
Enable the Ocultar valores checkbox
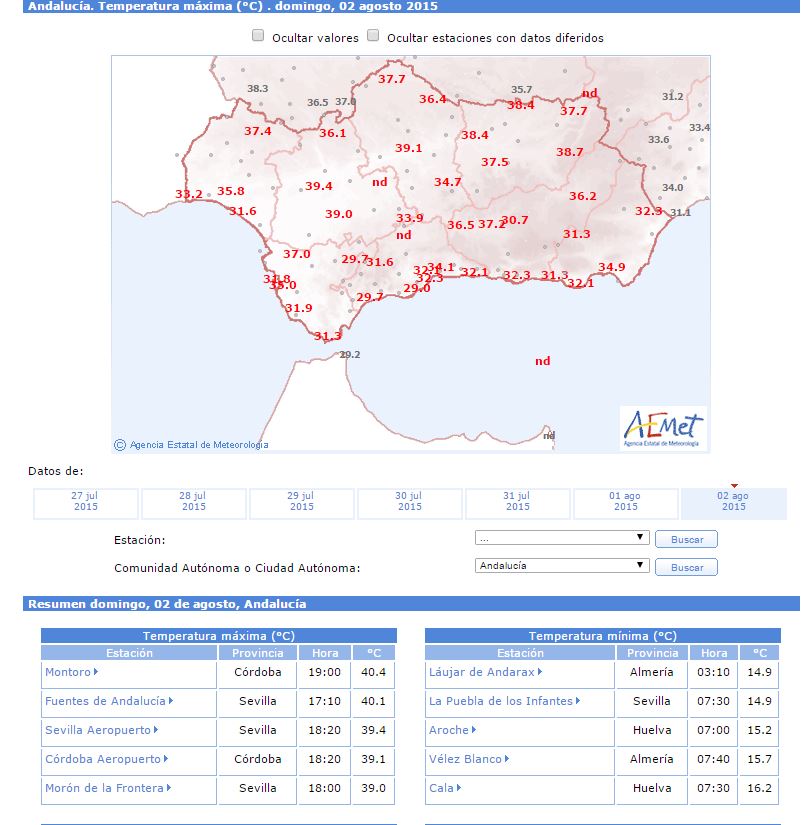coord(258,36)
